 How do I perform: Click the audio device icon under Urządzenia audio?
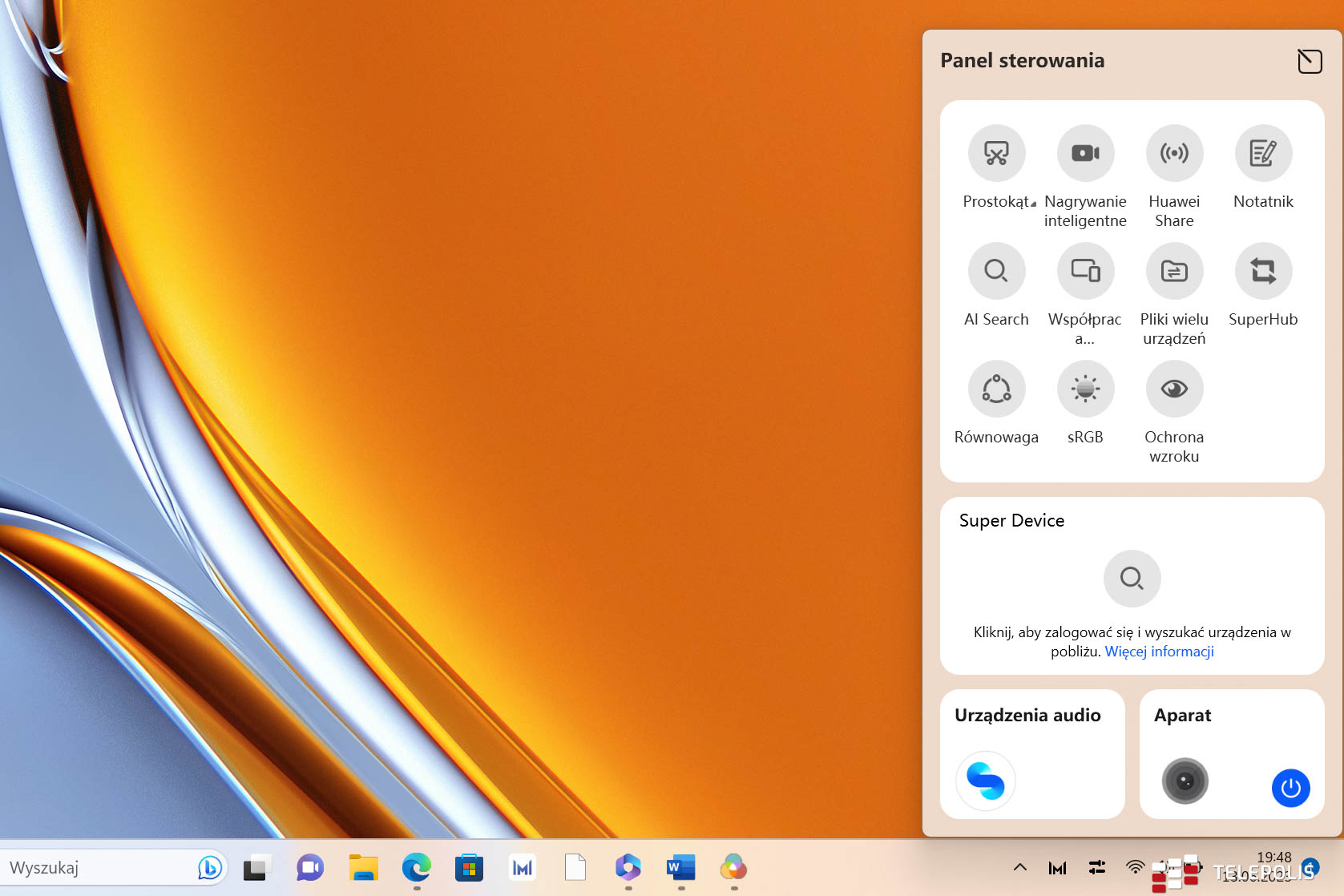pyautogui.click(x=985, y=781)
